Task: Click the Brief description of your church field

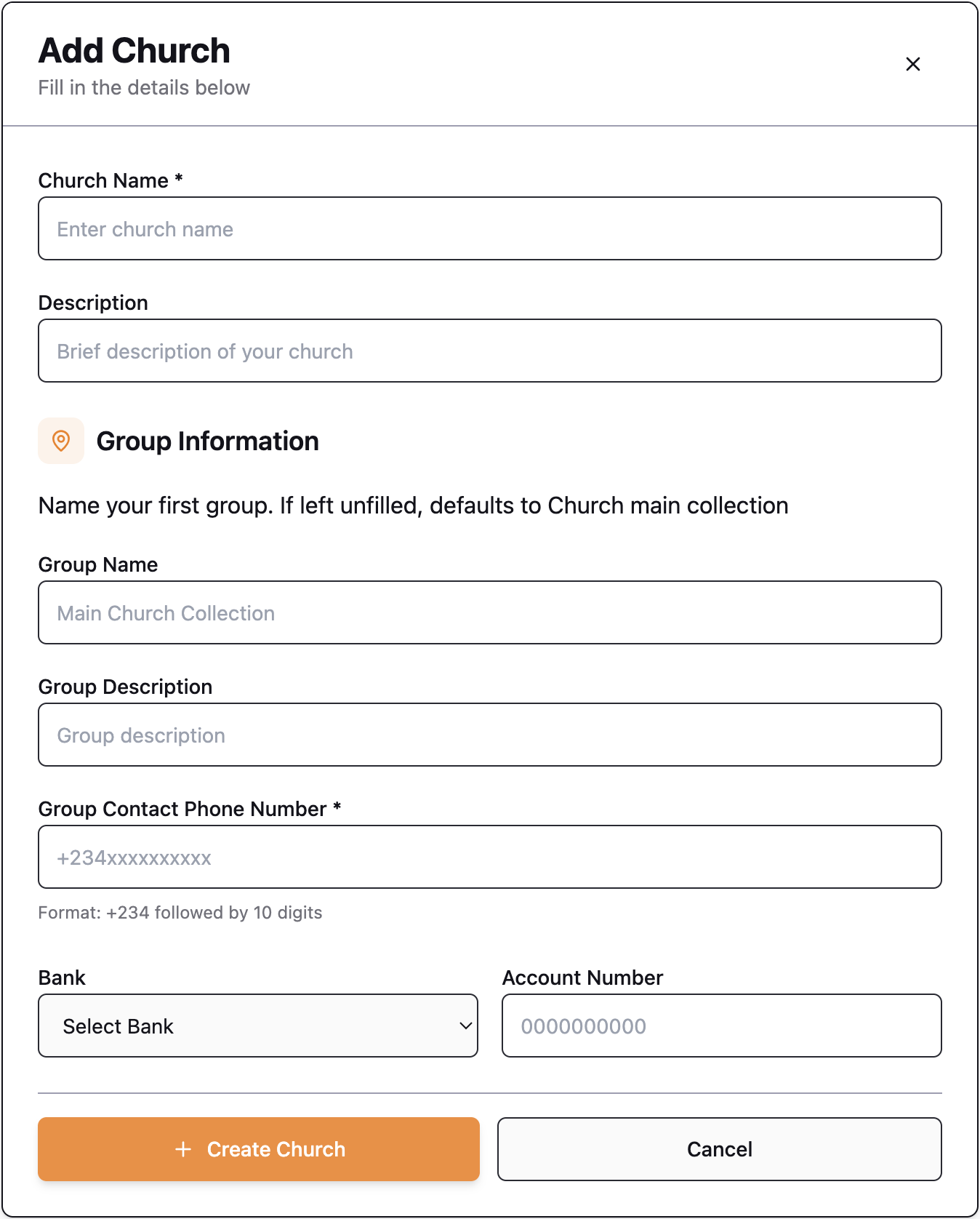Action: (x=490, y=351)
